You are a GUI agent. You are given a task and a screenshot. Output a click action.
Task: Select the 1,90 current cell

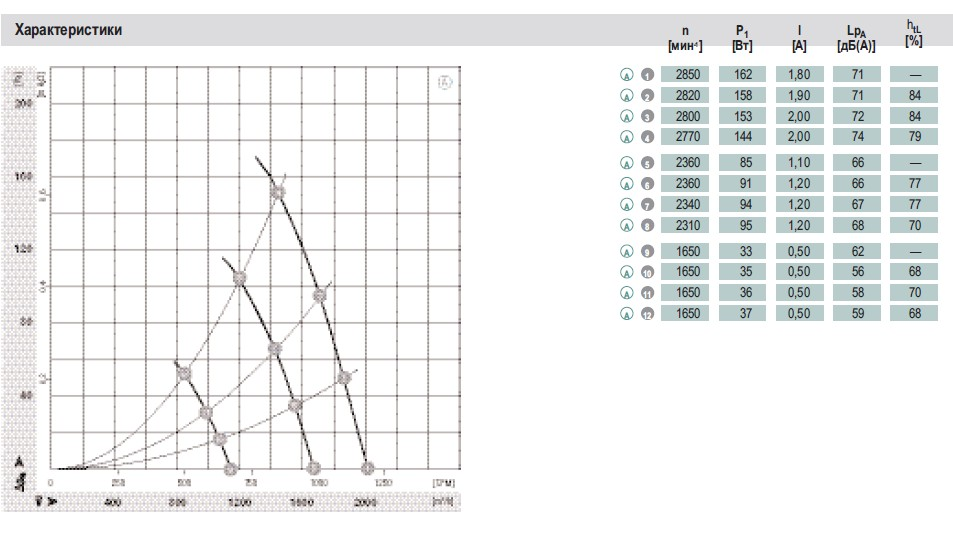pos(799,95)
